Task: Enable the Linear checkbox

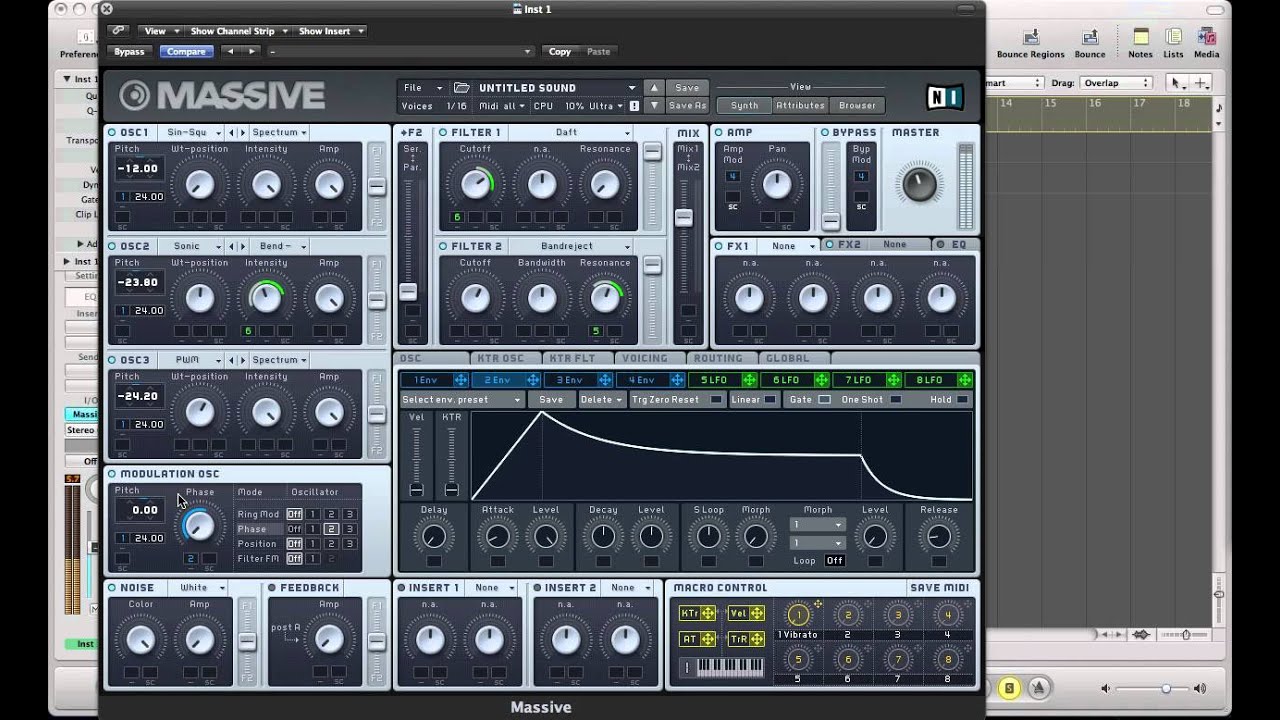Action: (769, 400)
